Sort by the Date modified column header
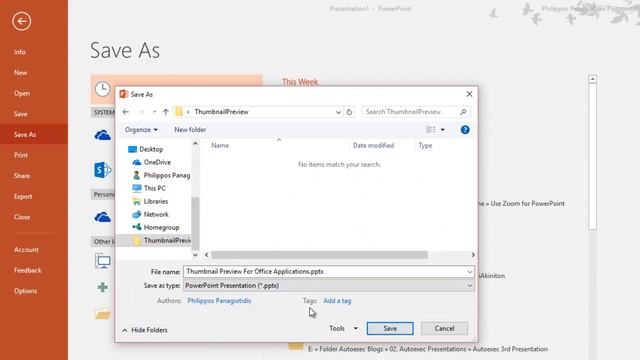Screen dimensions: 640x360 tap(373, 146)
